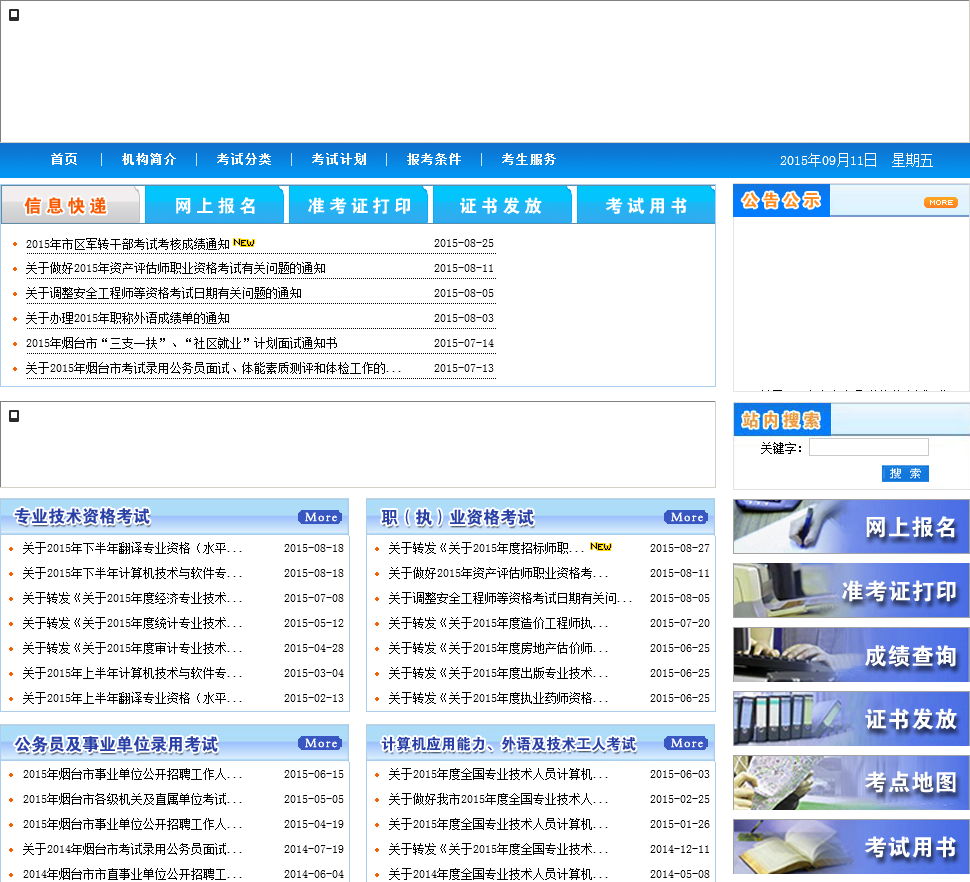Screen dimensions: 970x882
Task: Open 关于2015年上半年计算机技术与软件专 link
Action: (x=132, y=673)
